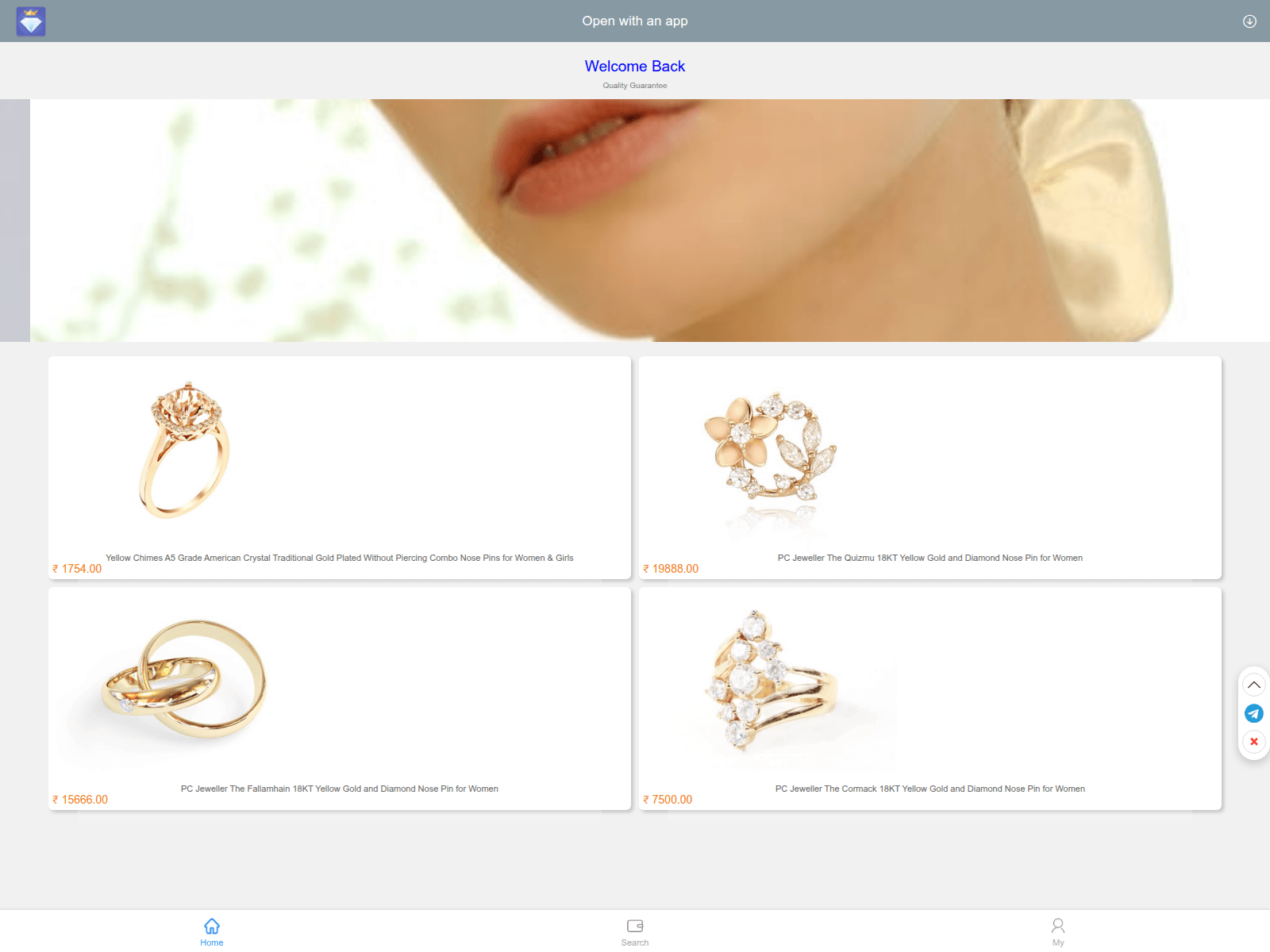This screenshot has height=952, width=1270.
Task: Click the PC Jeweller The Fallamhain title
Action: pyautogui.click(x=340, y=789)
